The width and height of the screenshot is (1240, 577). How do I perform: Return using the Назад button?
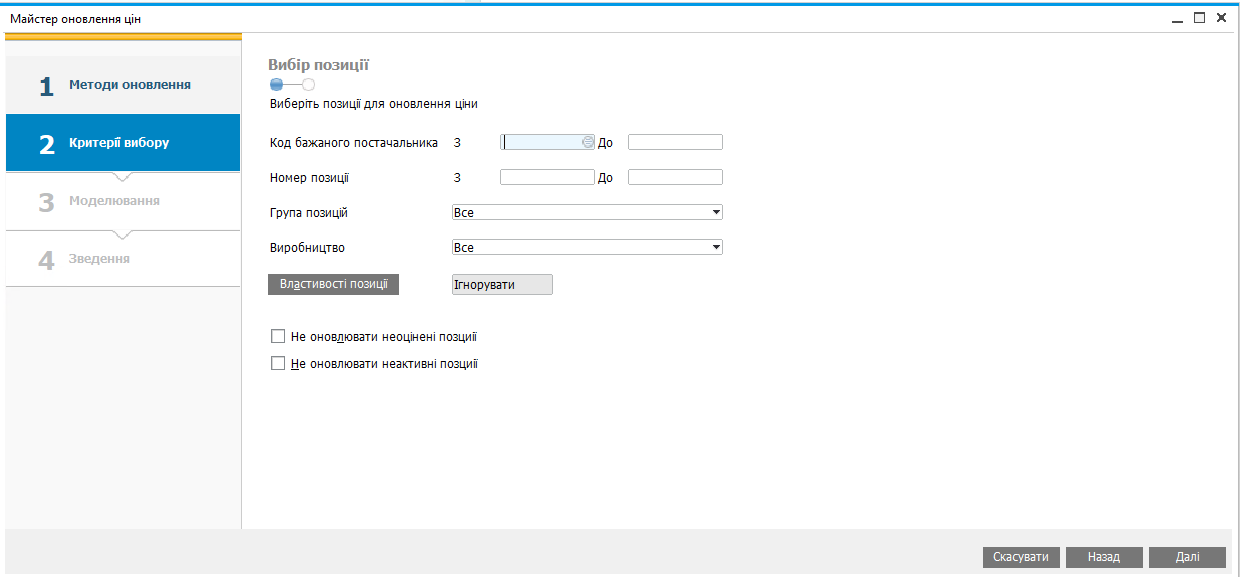tap(1104, 557)
